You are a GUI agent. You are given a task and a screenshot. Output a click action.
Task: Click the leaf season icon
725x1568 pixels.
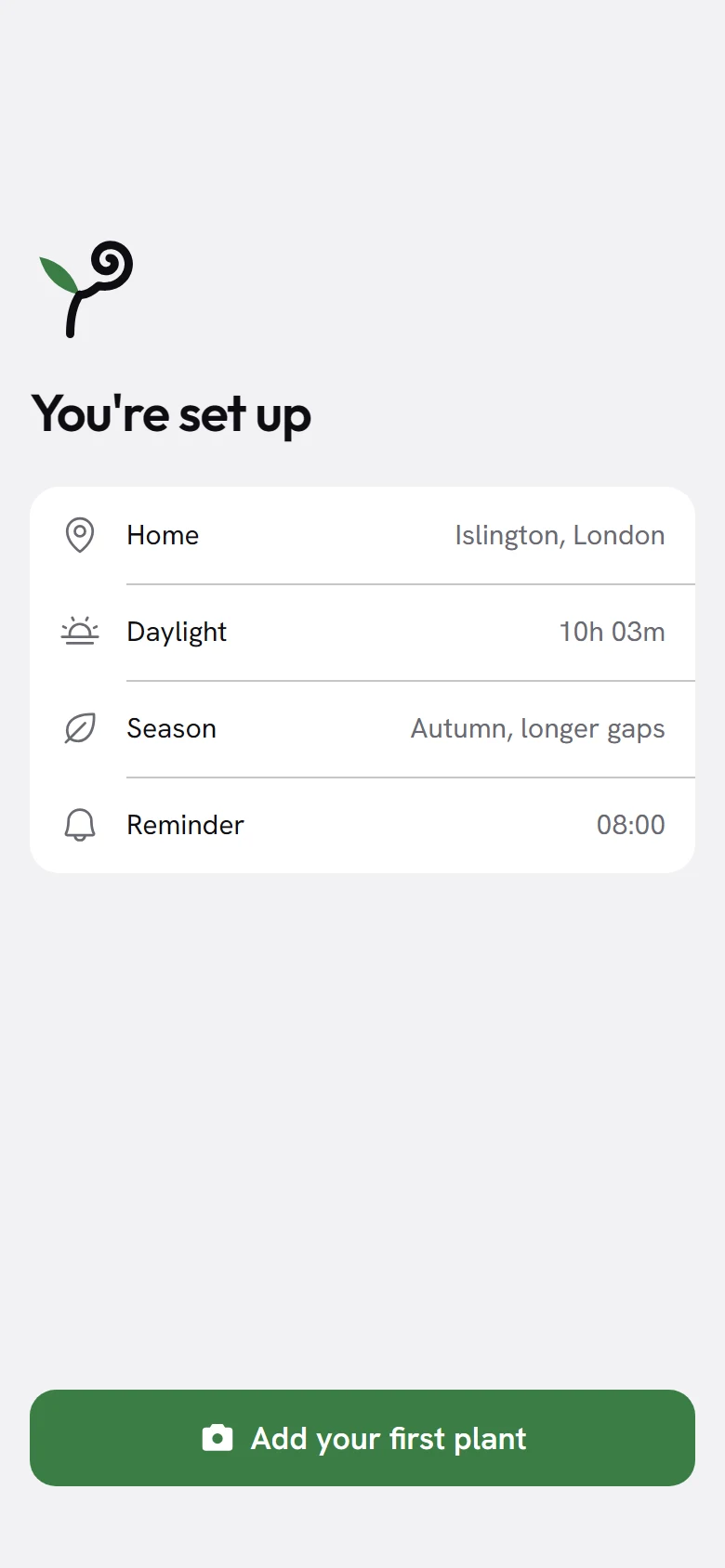80,728
